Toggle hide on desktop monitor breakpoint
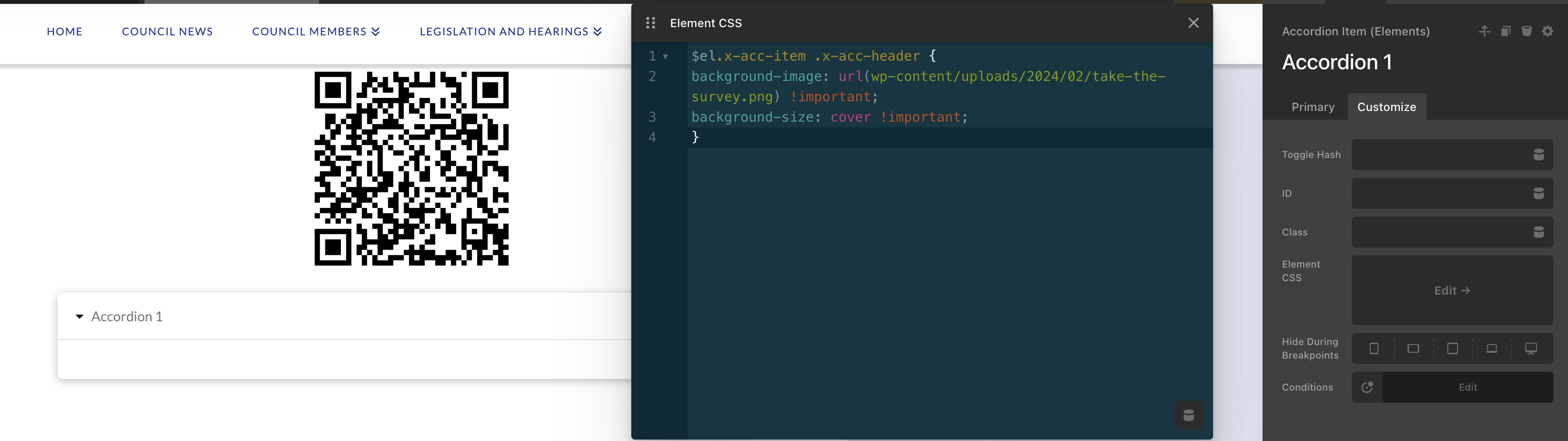The height and width of the screenshot is (441, 1568). coord(1530,348)
